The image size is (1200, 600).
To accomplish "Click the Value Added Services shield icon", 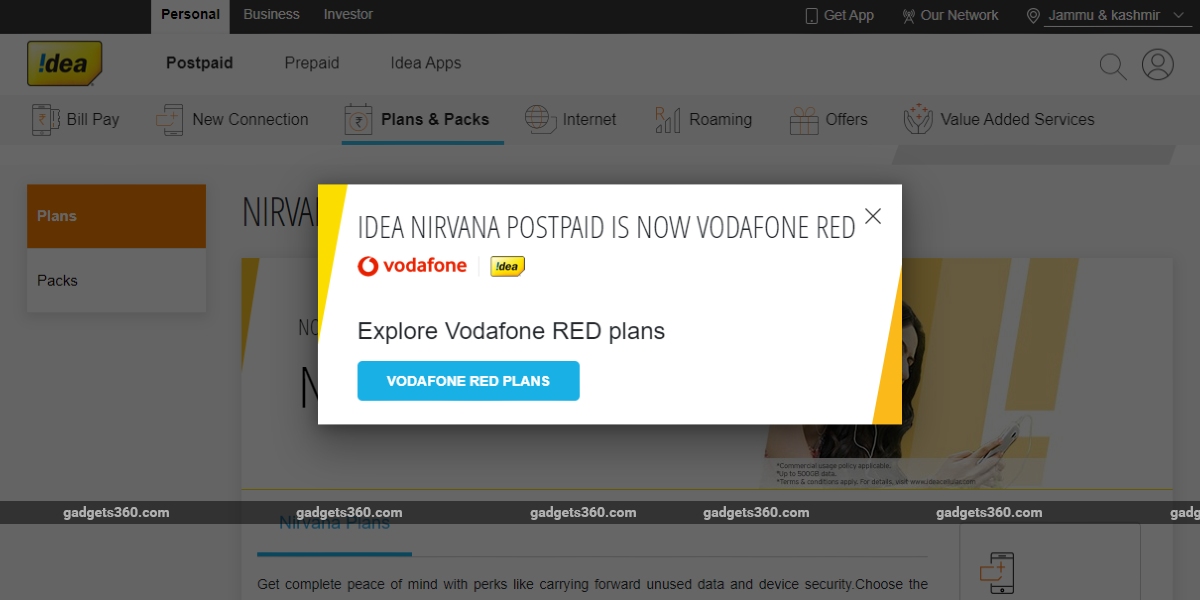I will [x=918, y=120].
